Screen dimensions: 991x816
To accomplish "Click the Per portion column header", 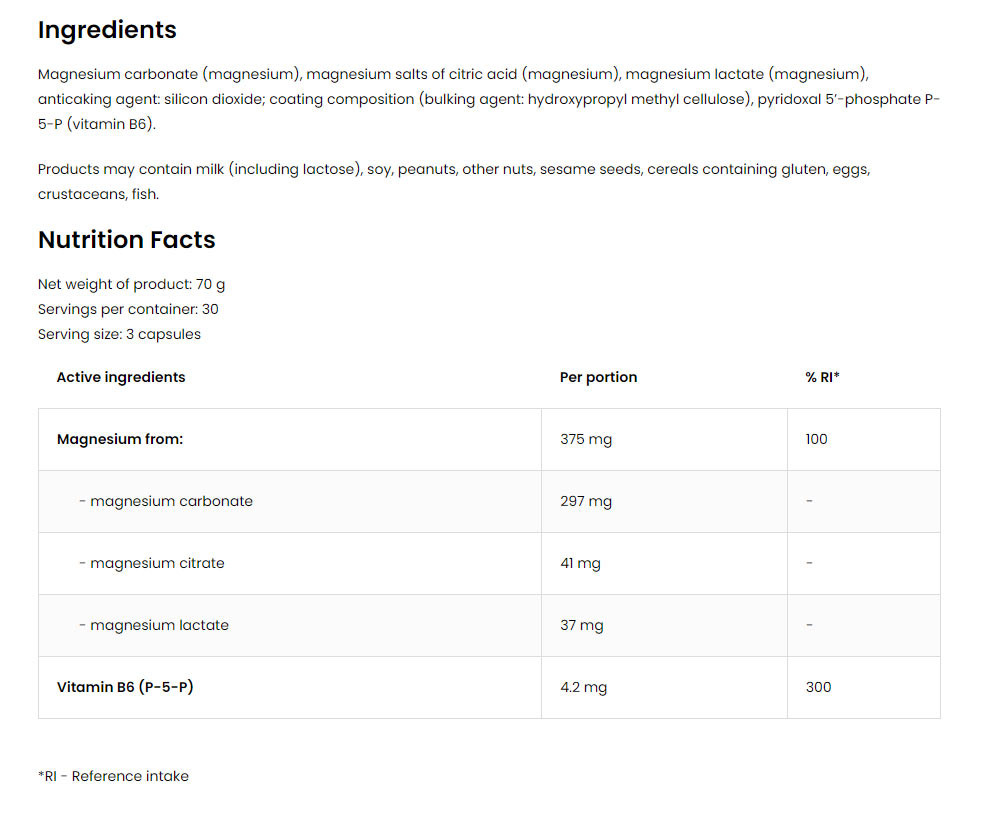I will coord(599,377).
